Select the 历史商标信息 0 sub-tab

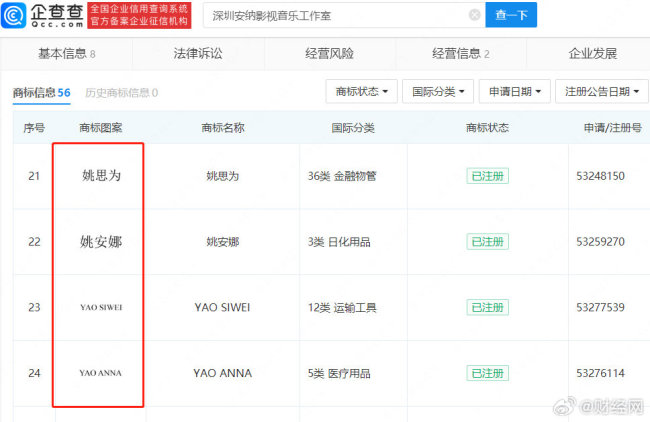(121, 92)
